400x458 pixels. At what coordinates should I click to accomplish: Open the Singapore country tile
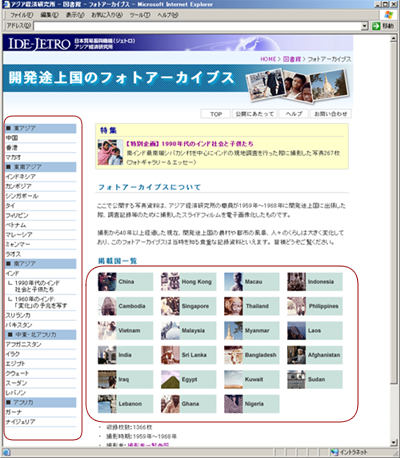point(188,306)
